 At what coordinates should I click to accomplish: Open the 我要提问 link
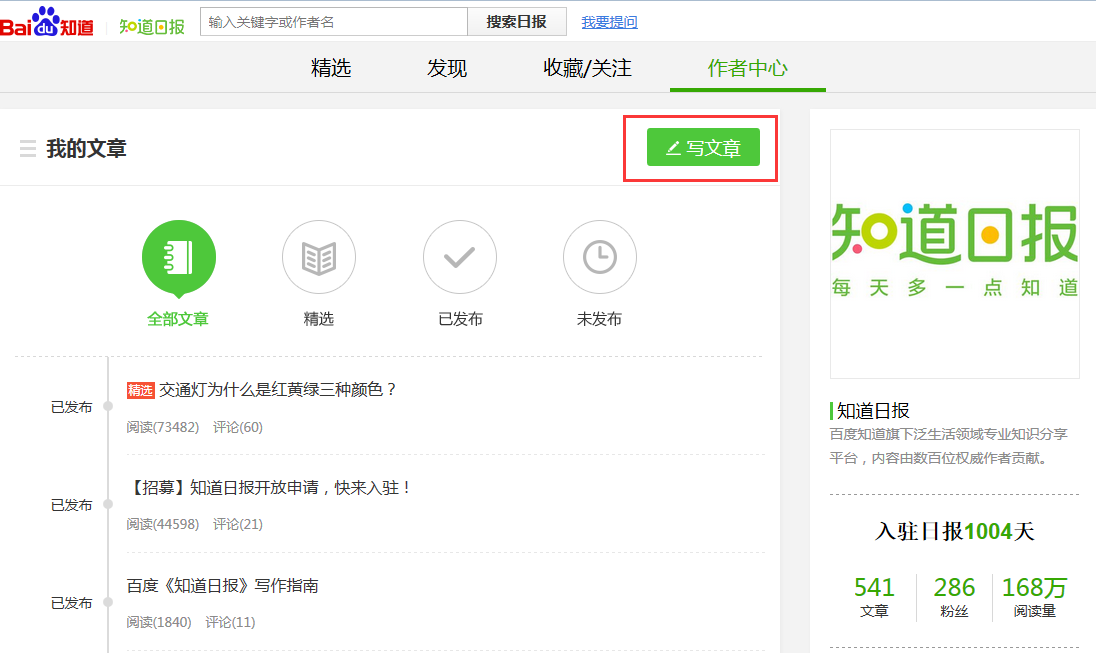click(x=610, y=22)
